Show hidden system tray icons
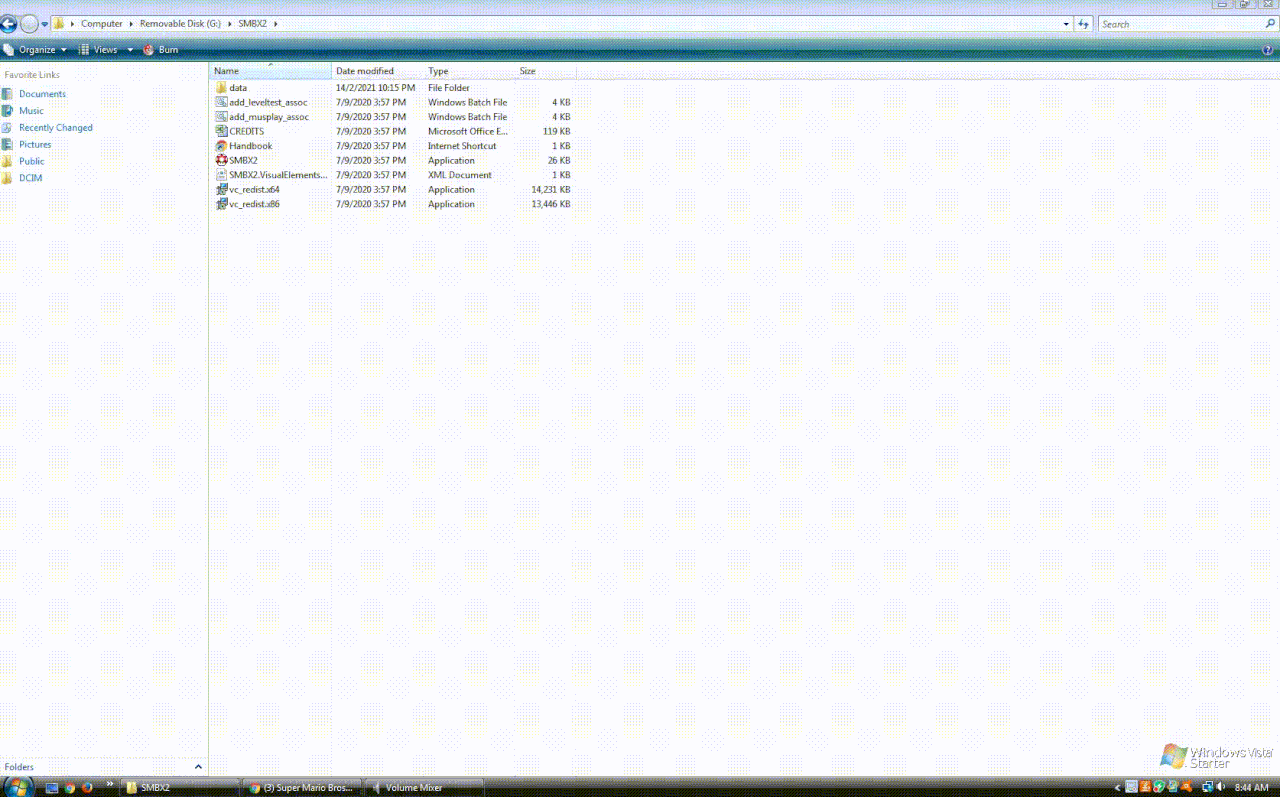This screenshot has height=797, width=1280. [x=1117, y=787]
